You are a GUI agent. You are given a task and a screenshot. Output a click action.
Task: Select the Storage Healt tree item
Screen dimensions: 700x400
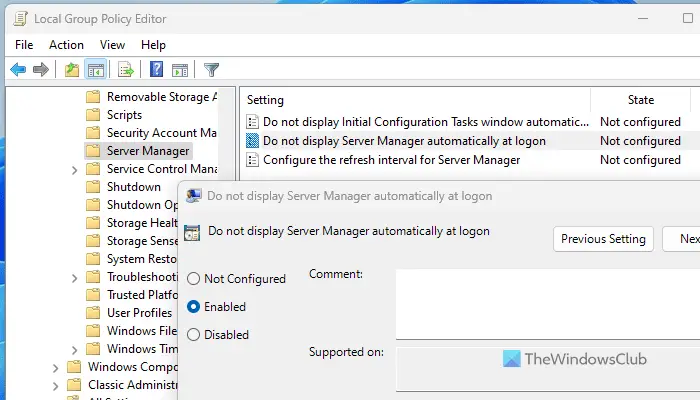click(x=142, y=223)
